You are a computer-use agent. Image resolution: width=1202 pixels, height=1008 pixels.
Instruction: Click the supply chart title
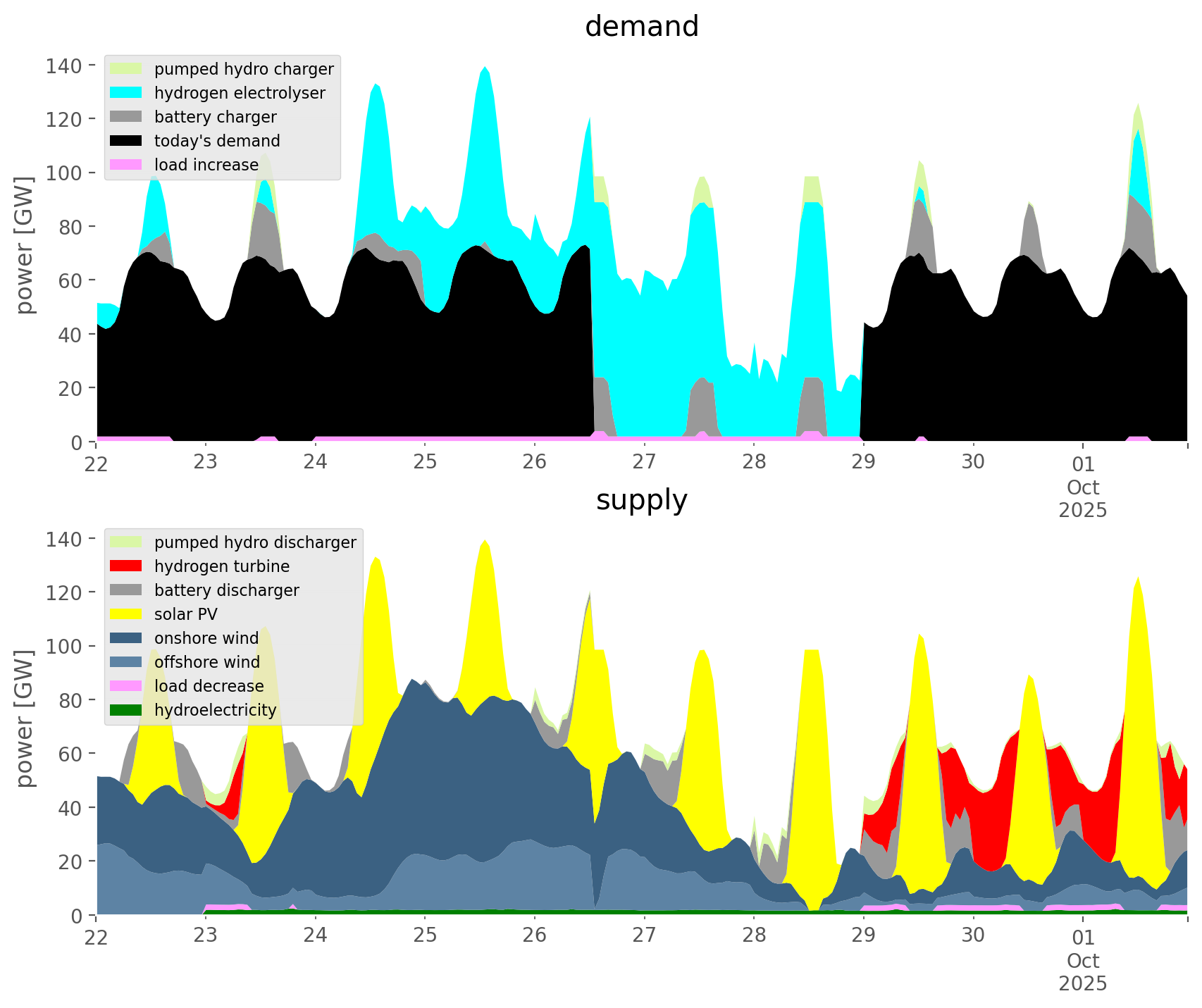point(642,500)
